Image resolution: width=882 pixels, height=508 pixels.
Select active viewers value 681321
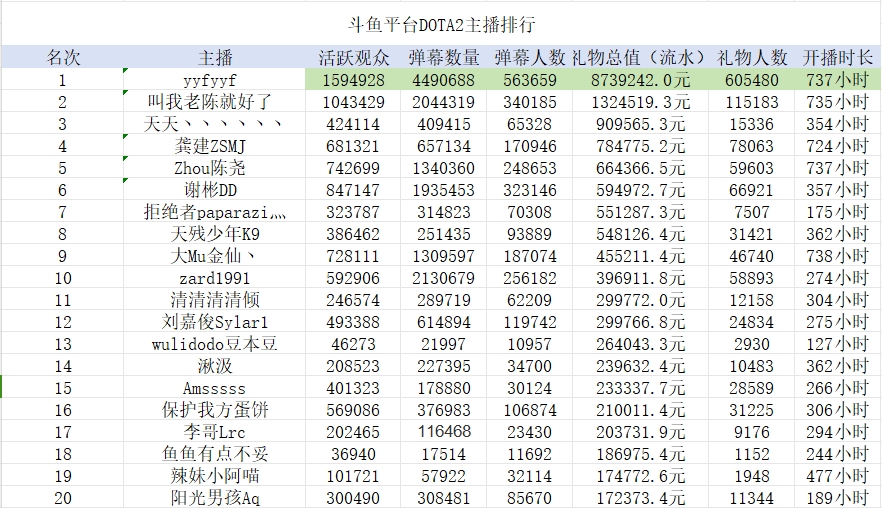pyautogui.click(x=353, y=146)
